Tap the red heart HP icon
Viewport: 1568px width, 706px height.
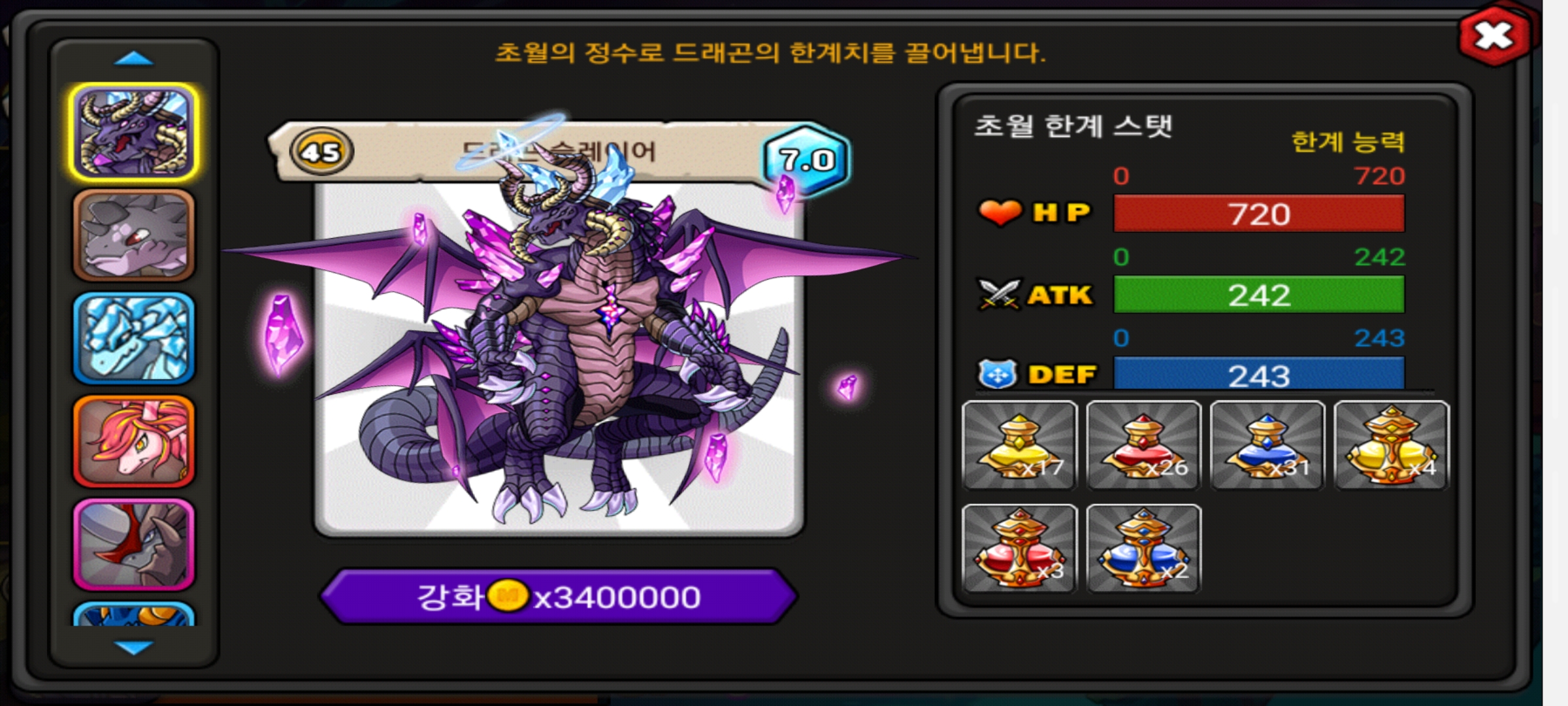1000,212
